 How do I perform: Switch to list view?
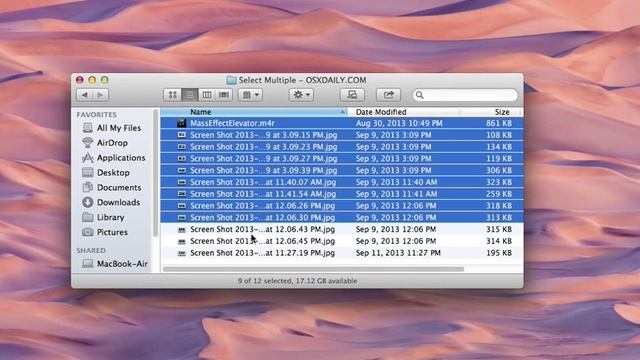pos(190,95)
